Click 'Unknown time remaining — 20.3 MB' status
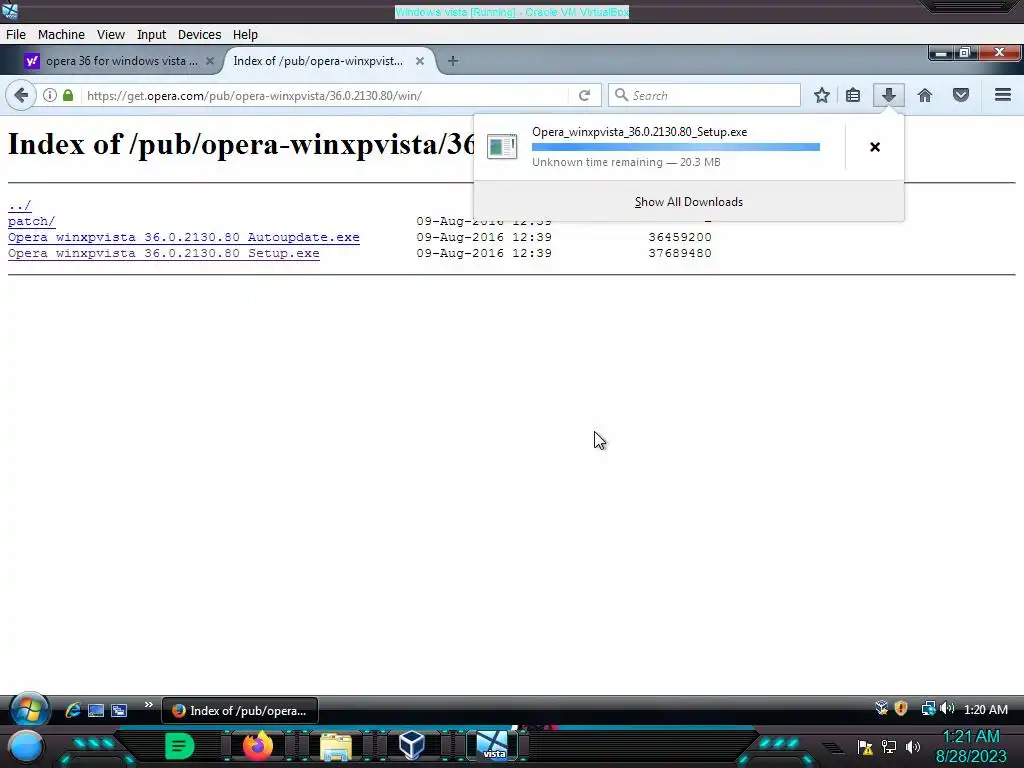 coord(626,162)
